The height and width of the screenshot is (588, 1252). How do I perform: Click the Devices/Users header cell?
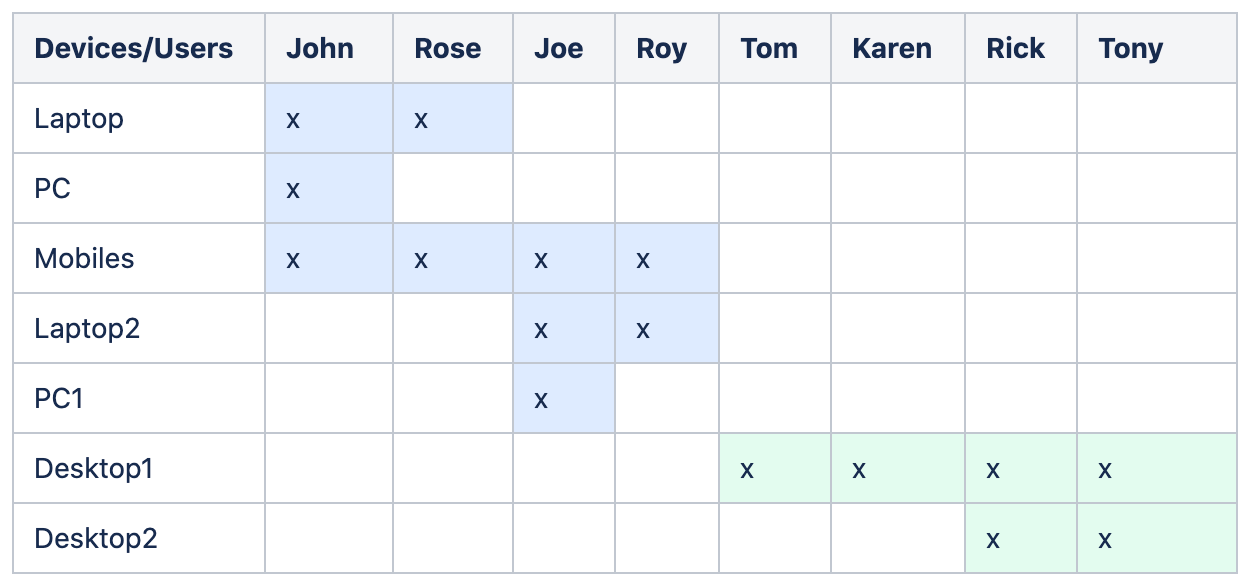click(133, 48)
